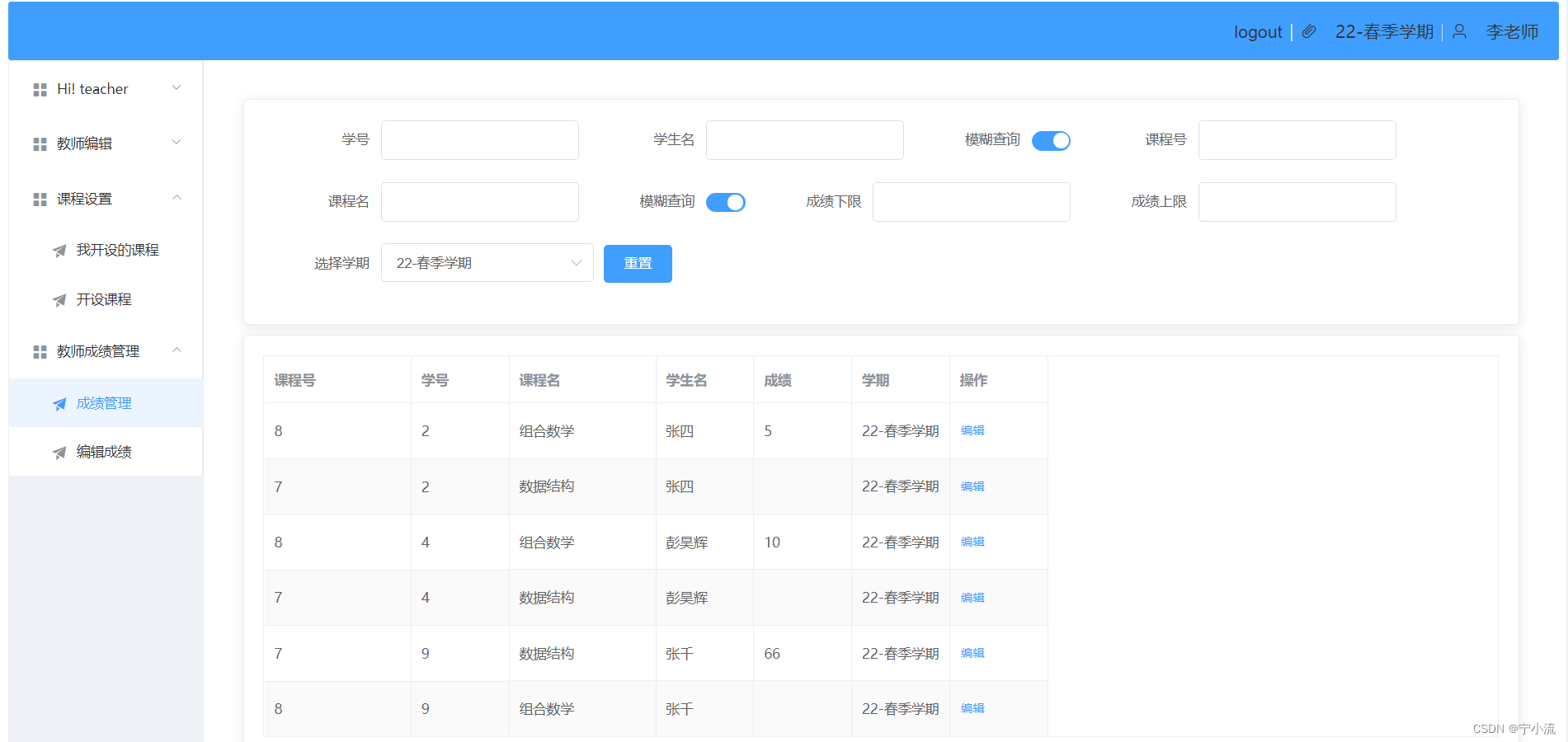Screen dimensions: 1568x742
Task: Open 开设课程 menu item
Action: (x=106, y=299)
